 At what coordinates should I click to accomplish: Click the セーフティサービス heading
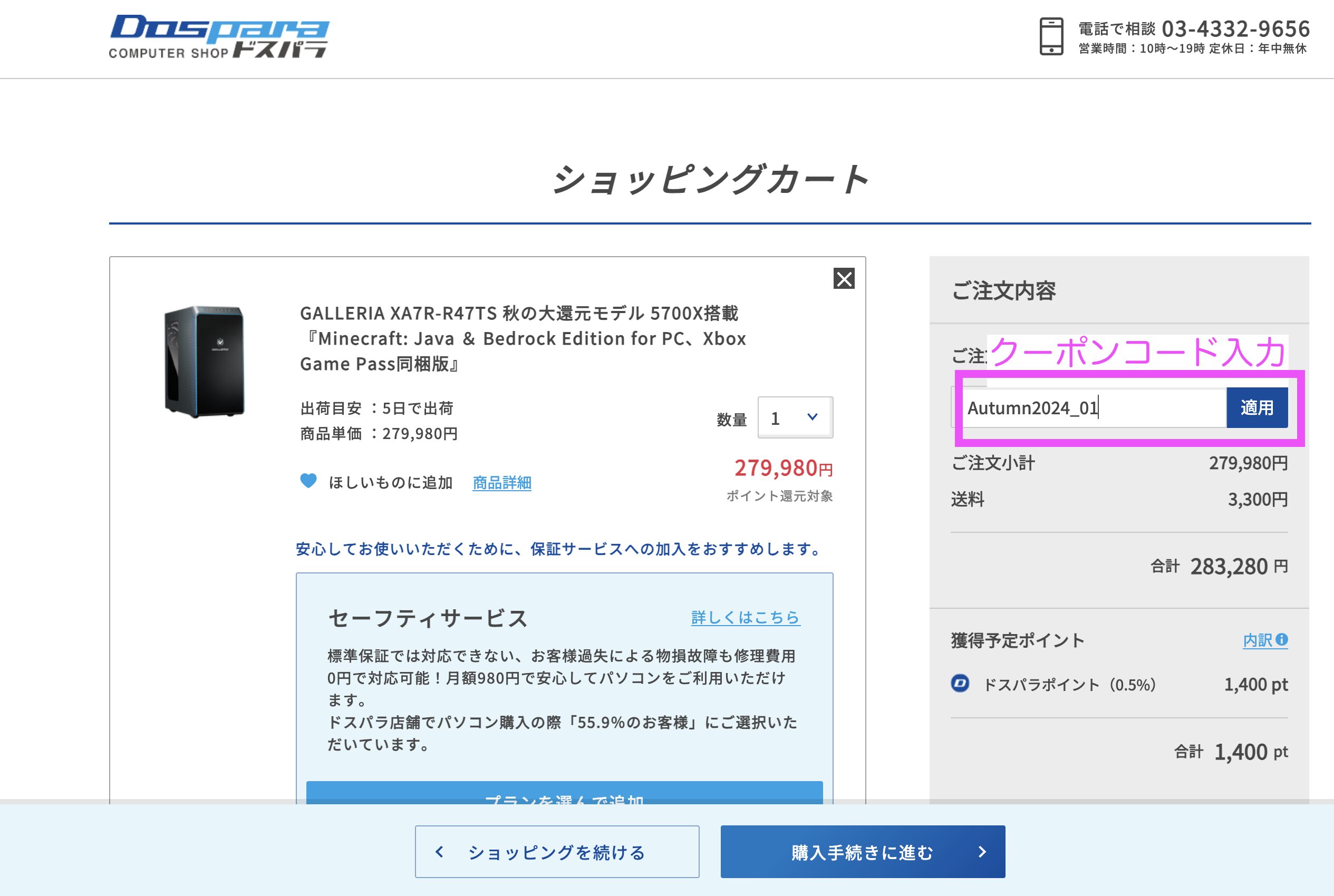[x=428, y=618]
